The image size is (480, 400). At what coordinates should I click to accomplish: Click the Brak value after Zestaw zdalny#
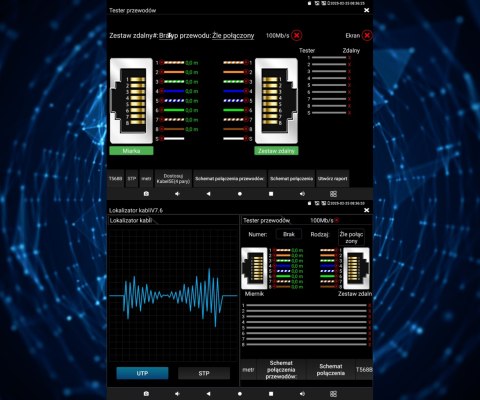tap(165, 35)
